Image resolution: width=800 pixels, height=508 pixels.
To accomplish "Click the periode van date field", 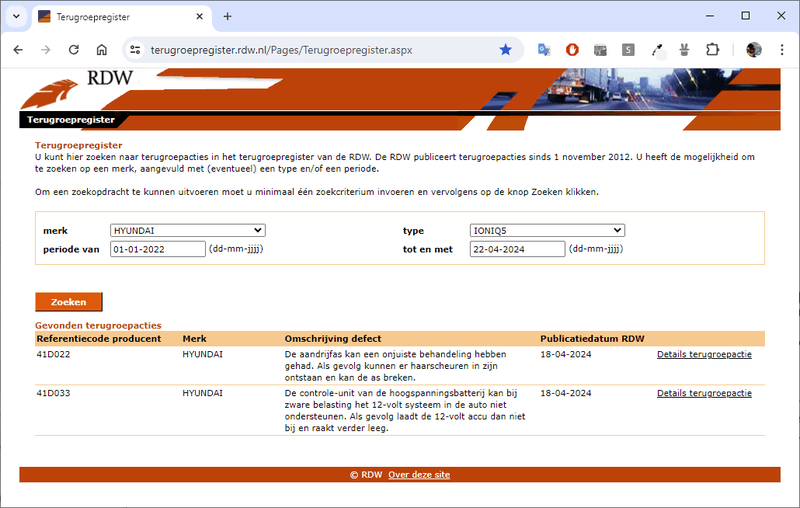I will [x=158, y=249].
